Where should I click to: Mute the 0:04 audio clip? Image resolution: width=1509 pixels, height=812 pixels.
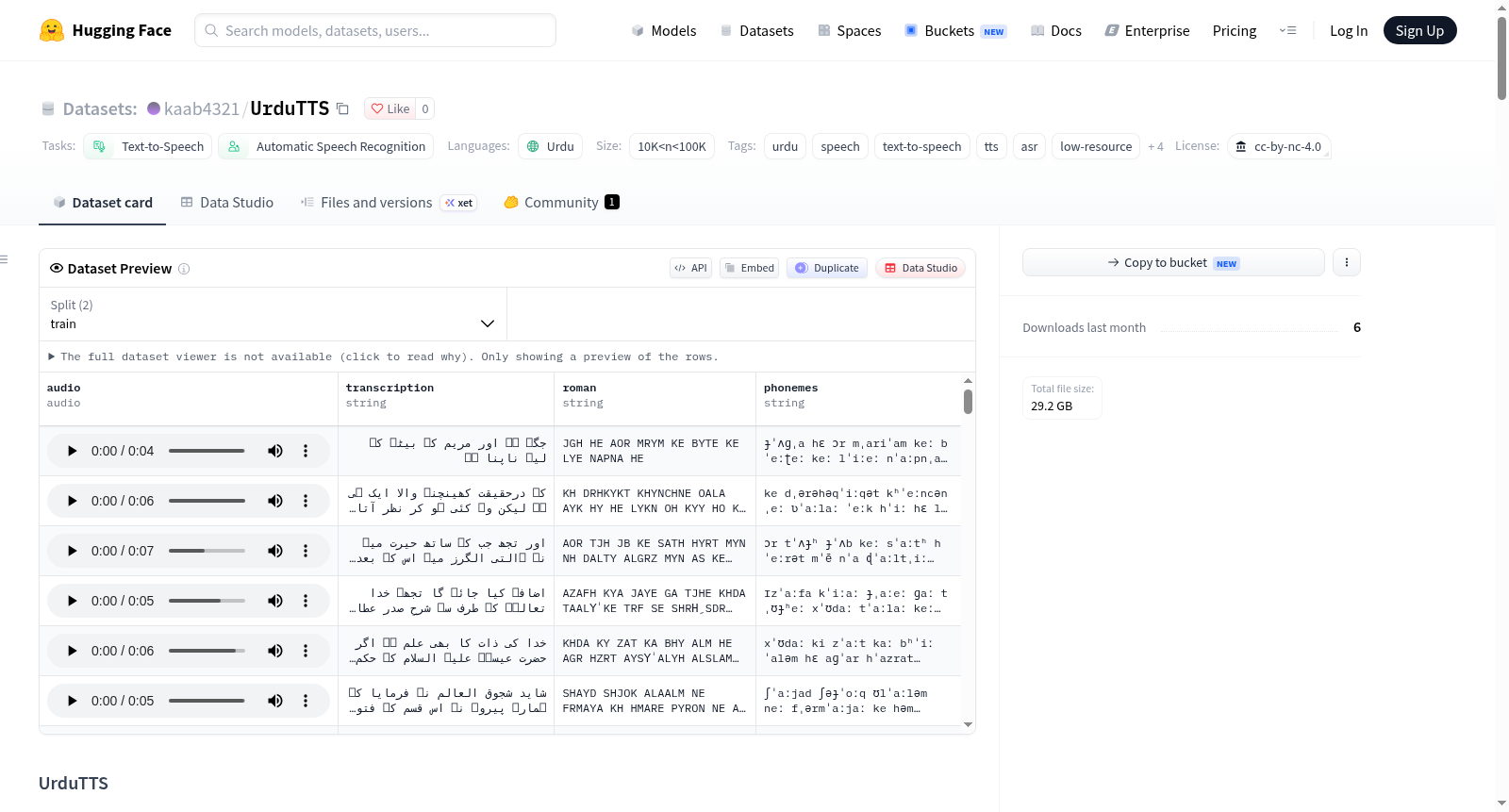[275, 451]
